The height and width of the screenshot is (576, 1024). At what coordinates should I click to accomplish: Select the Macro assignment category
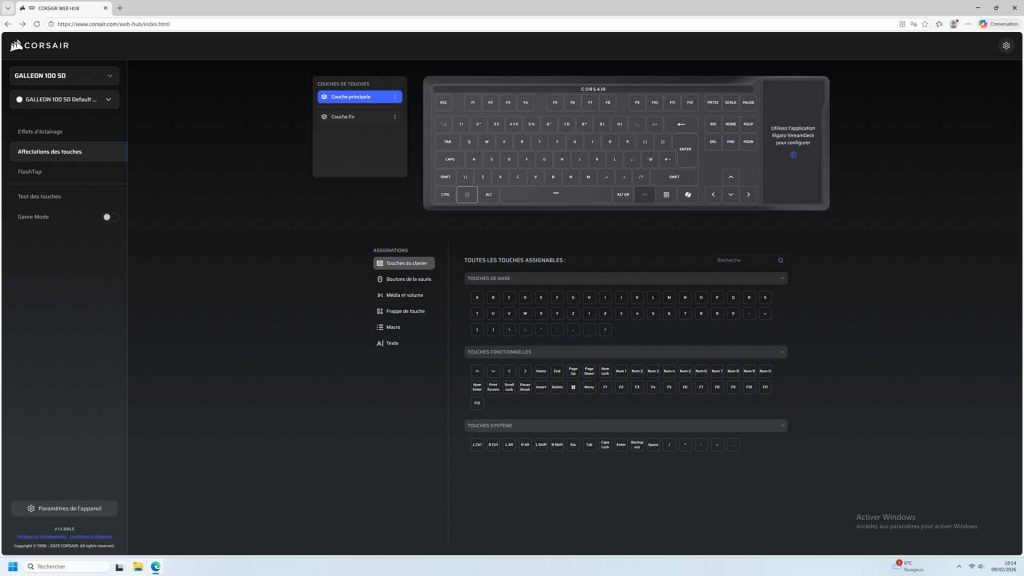pyautogui.click(x=394, y=327)
